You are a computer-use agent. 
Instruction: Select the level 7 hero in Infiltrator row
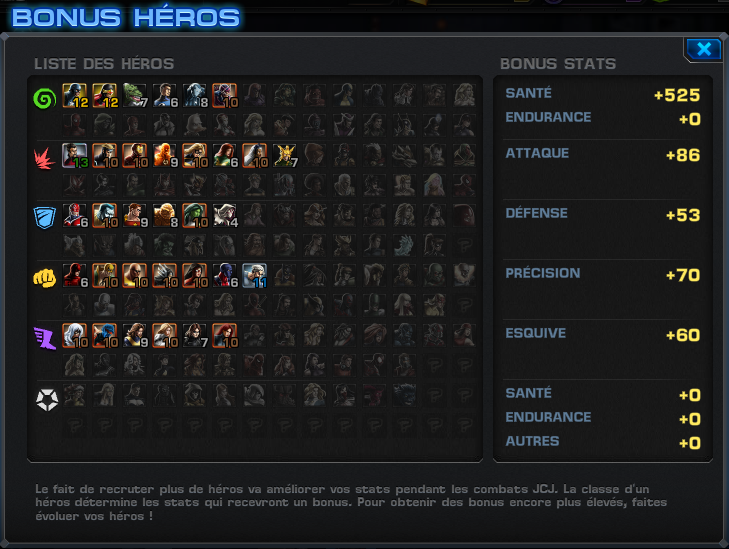point(194,335)
